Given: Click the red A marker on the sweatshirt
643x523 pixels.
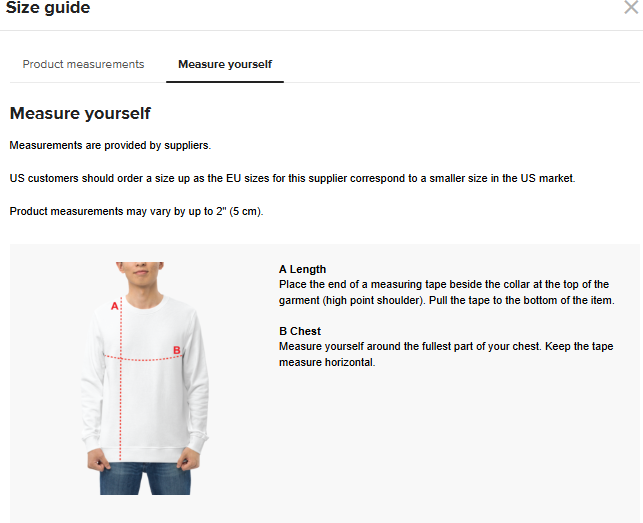Looking at the screenshot, I should coord(114,306).
